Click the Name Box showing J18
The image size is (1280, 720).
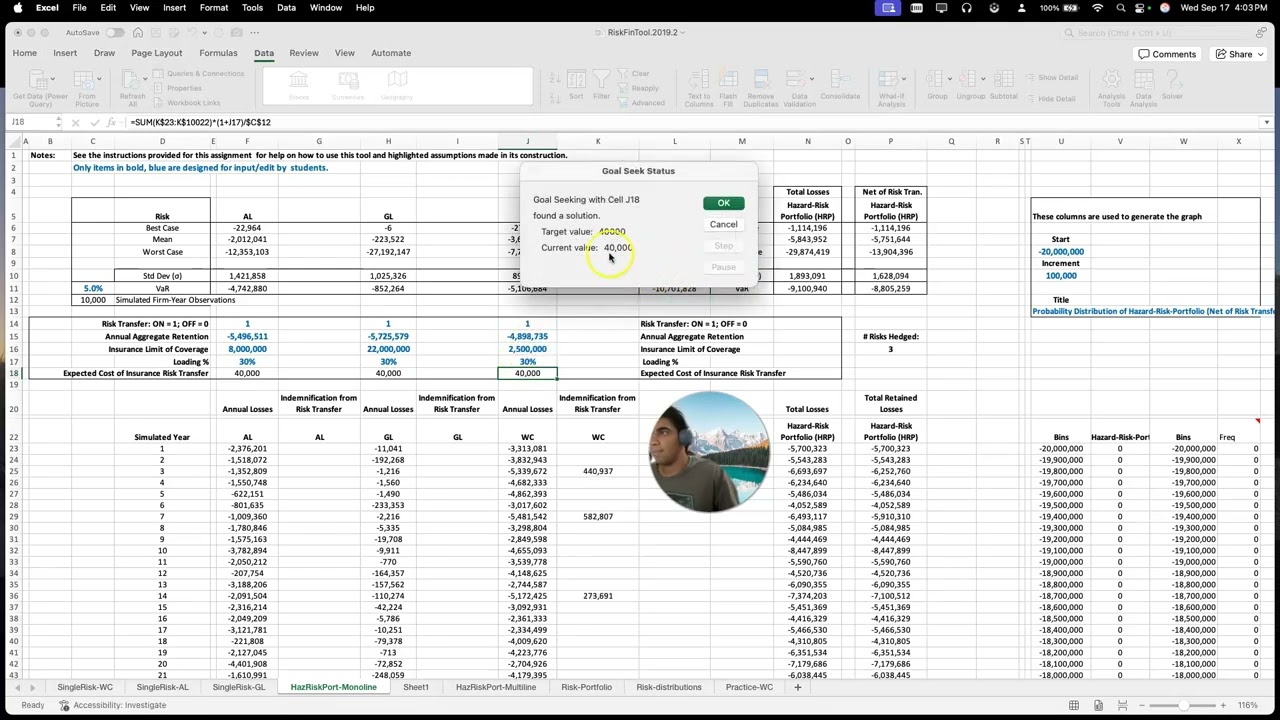32,122
